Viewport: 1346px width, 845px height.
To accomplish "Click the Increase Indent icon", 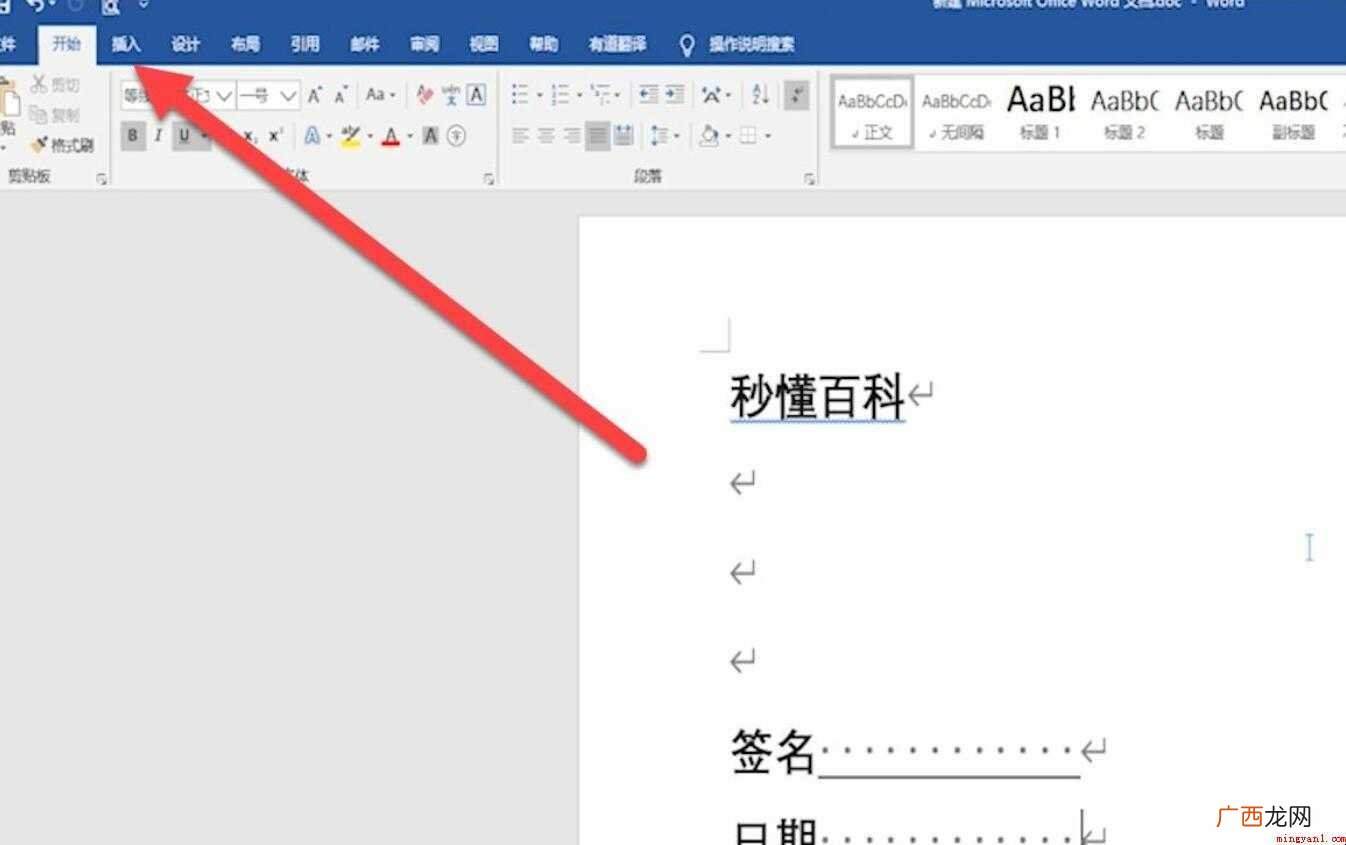I will click(675, 95).
